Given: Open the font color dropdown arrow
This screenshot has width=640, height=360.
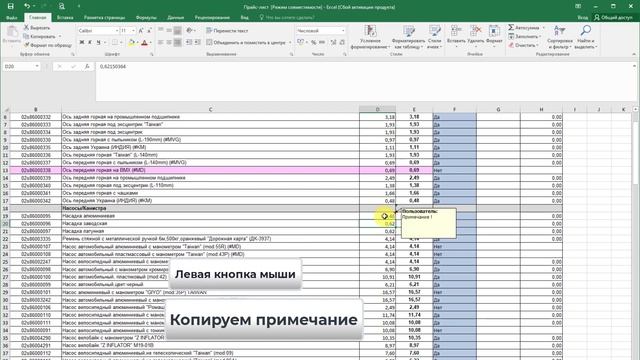Looking at the screenshot, I should (150, 42).
